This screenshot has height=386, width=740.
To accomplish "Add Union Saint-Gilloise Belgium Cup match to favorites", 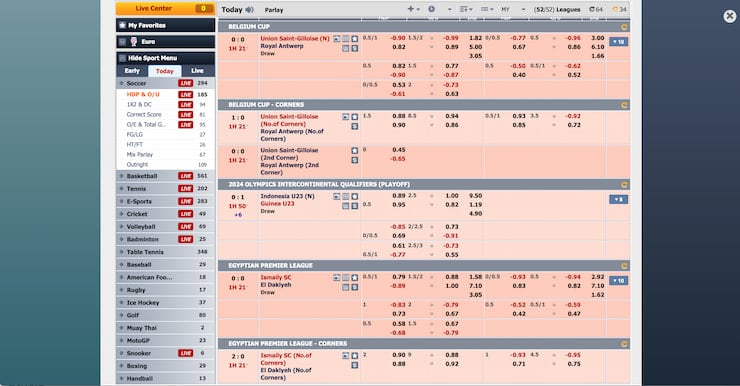I will (354, 39).
